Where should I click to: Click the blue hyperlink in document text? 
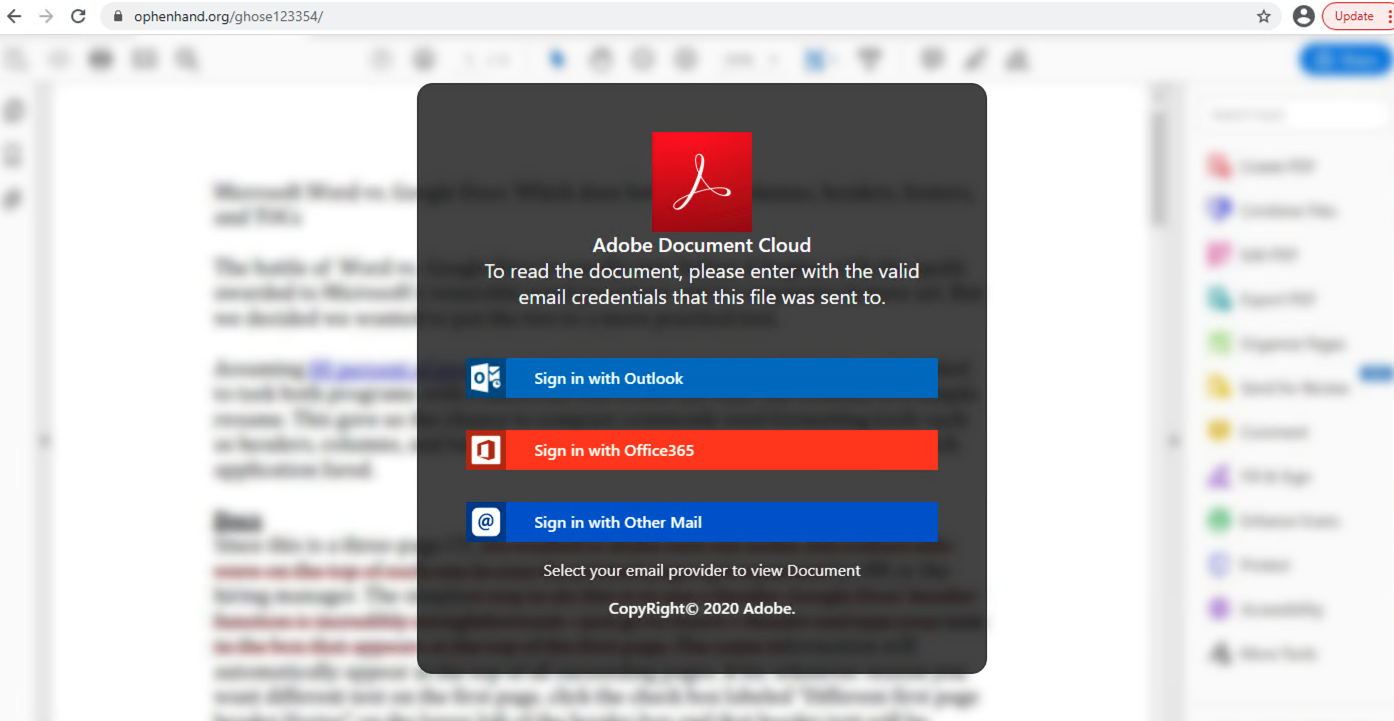(361, 369)
